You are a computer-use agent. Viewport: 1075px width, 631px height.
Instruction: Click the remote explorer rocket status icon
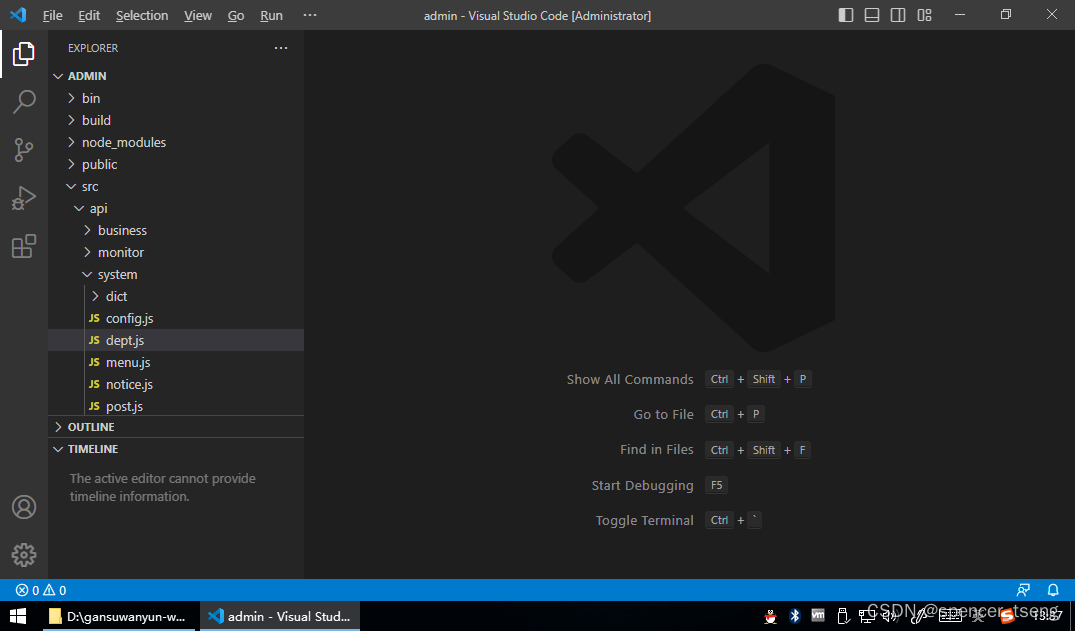point(1023,590)
